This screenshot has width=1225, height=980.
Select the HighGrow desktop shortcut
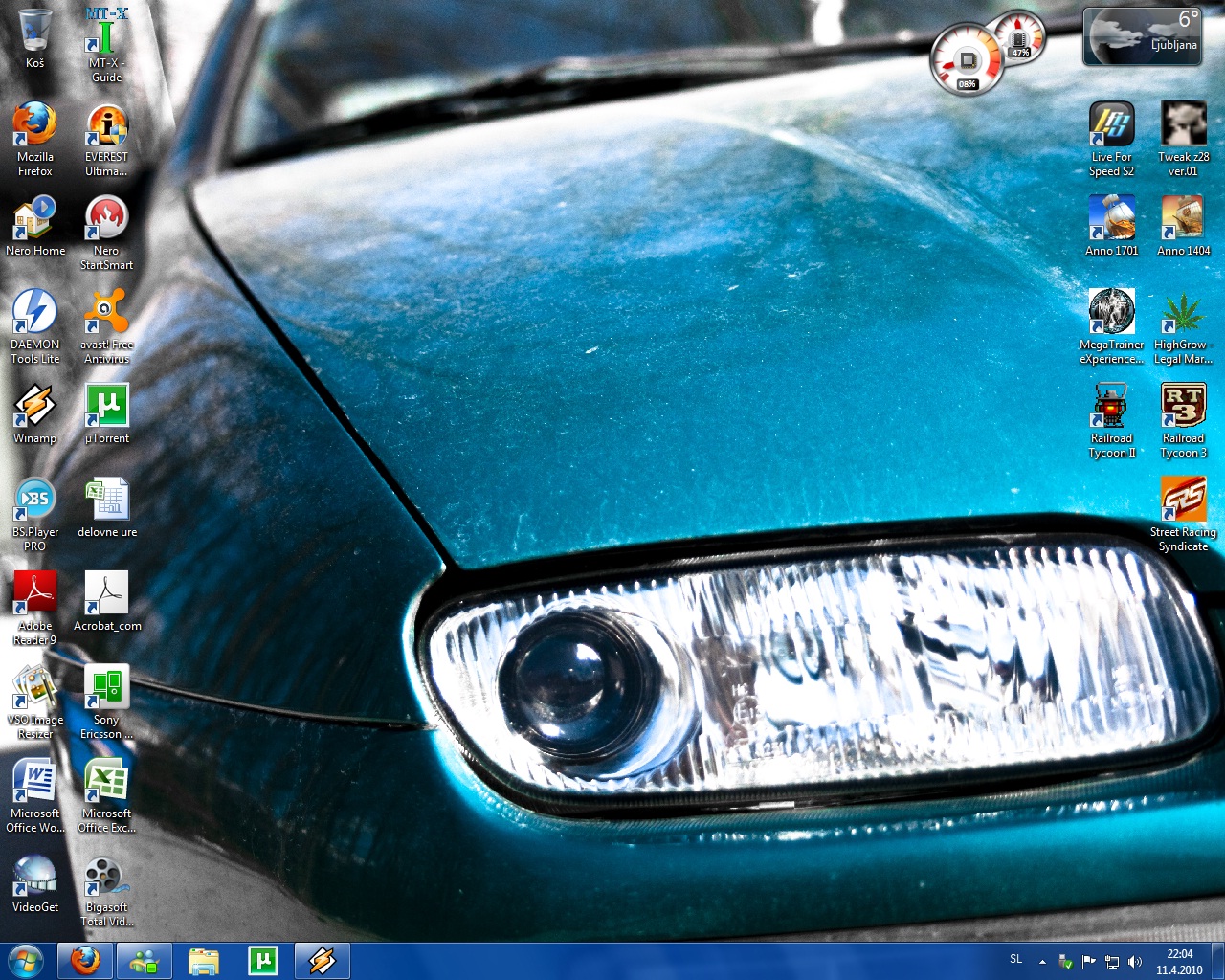click(x=1184, y=327)
